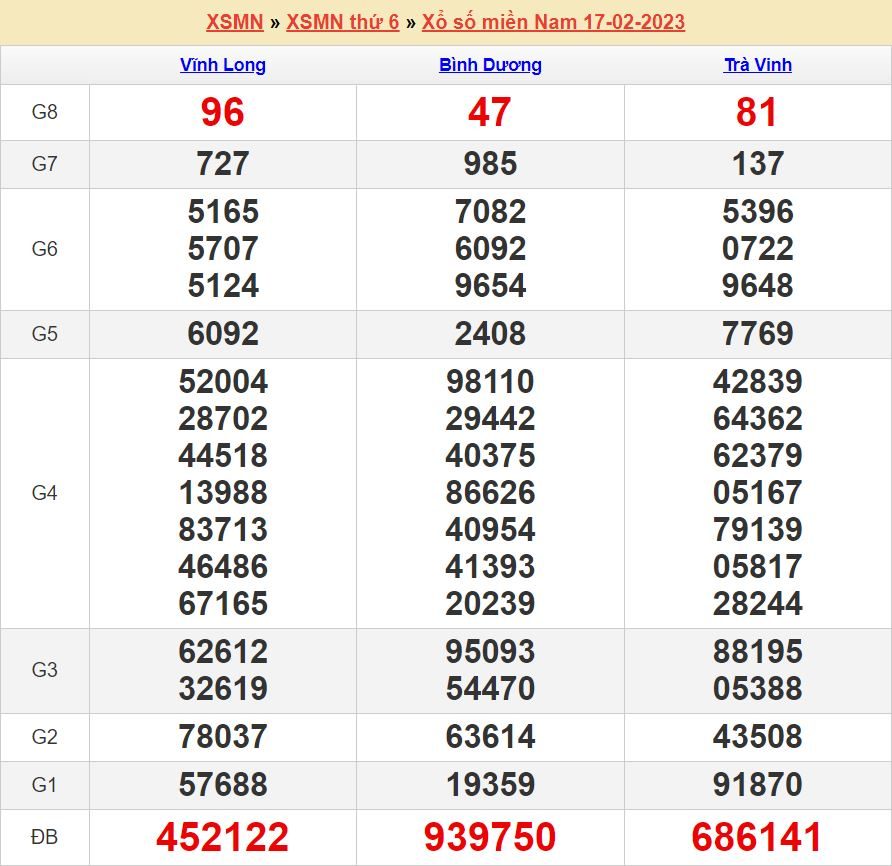This screenshot has width=892, height=866.
Task: Click G4 number 86626
Action: (490, 493)
